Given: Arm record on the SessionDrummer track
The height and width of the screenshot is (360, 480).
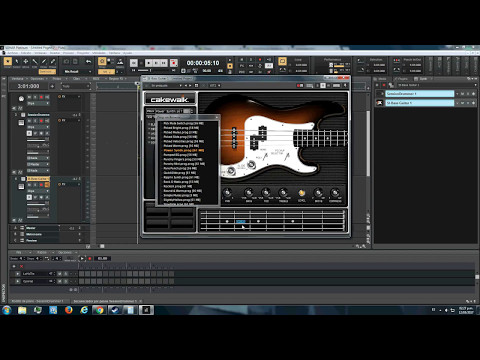Looking at the screenshot, I should 41,121.
